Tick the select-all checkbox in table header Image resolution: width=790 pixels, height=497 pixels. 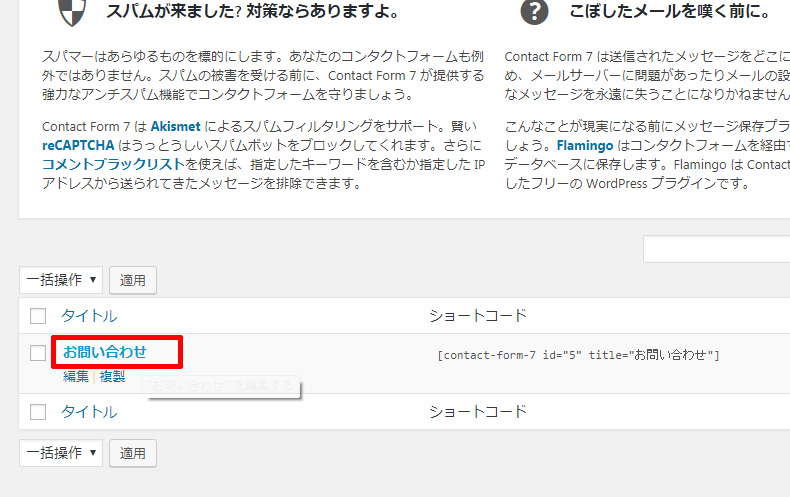(38, 316)
